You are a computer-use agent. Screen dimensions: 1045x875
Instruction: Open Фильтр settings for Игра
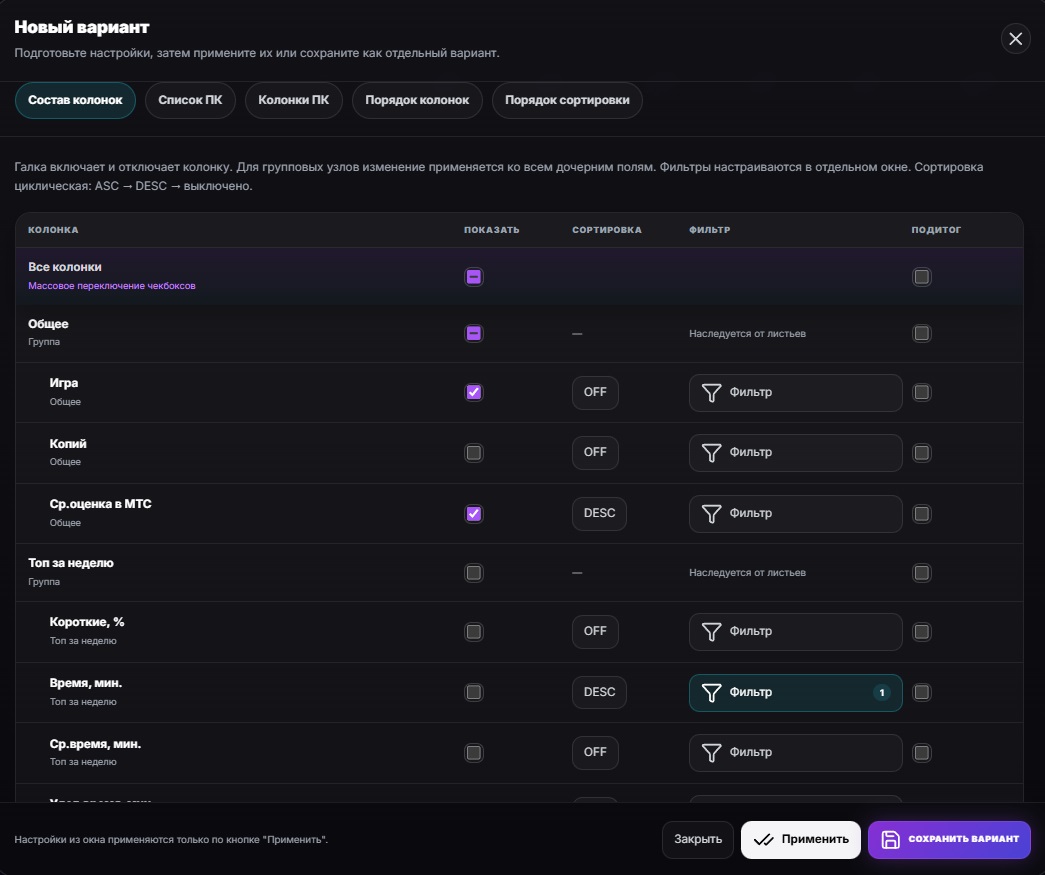(x=796, y=393)
